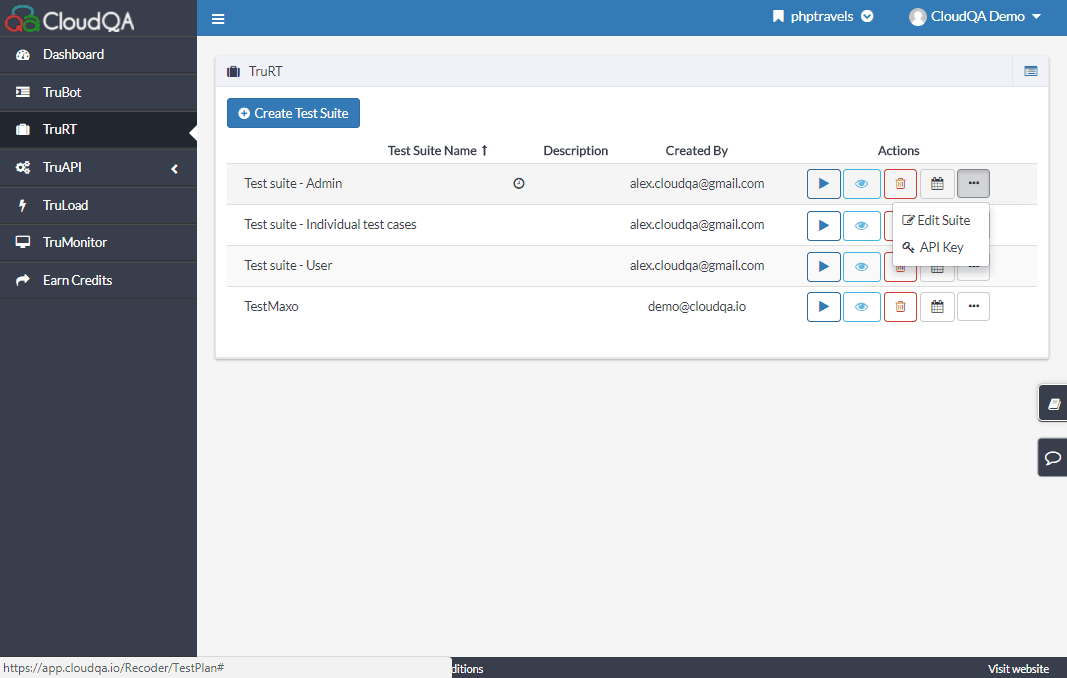1067x678 pixels.
Task: Click the clock icon in Test suite - Admin row
Action: (519, 183)
